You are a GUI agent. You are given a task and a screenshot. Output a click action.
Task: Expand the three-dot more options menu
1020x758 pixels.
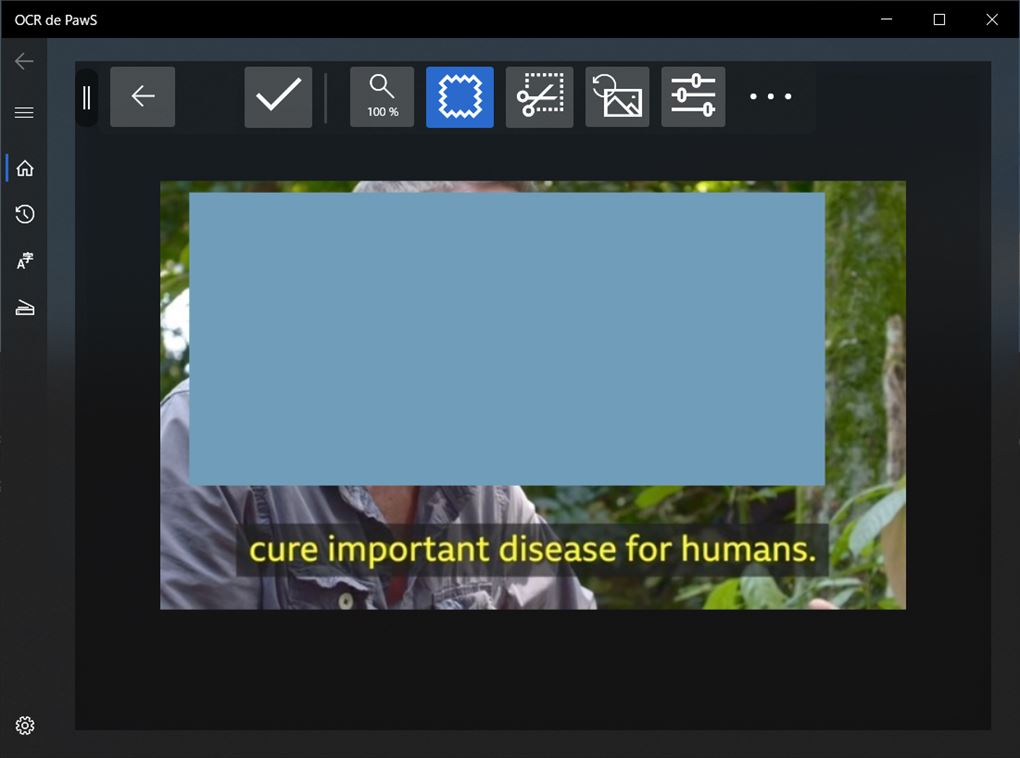click(x=771, y=97)
